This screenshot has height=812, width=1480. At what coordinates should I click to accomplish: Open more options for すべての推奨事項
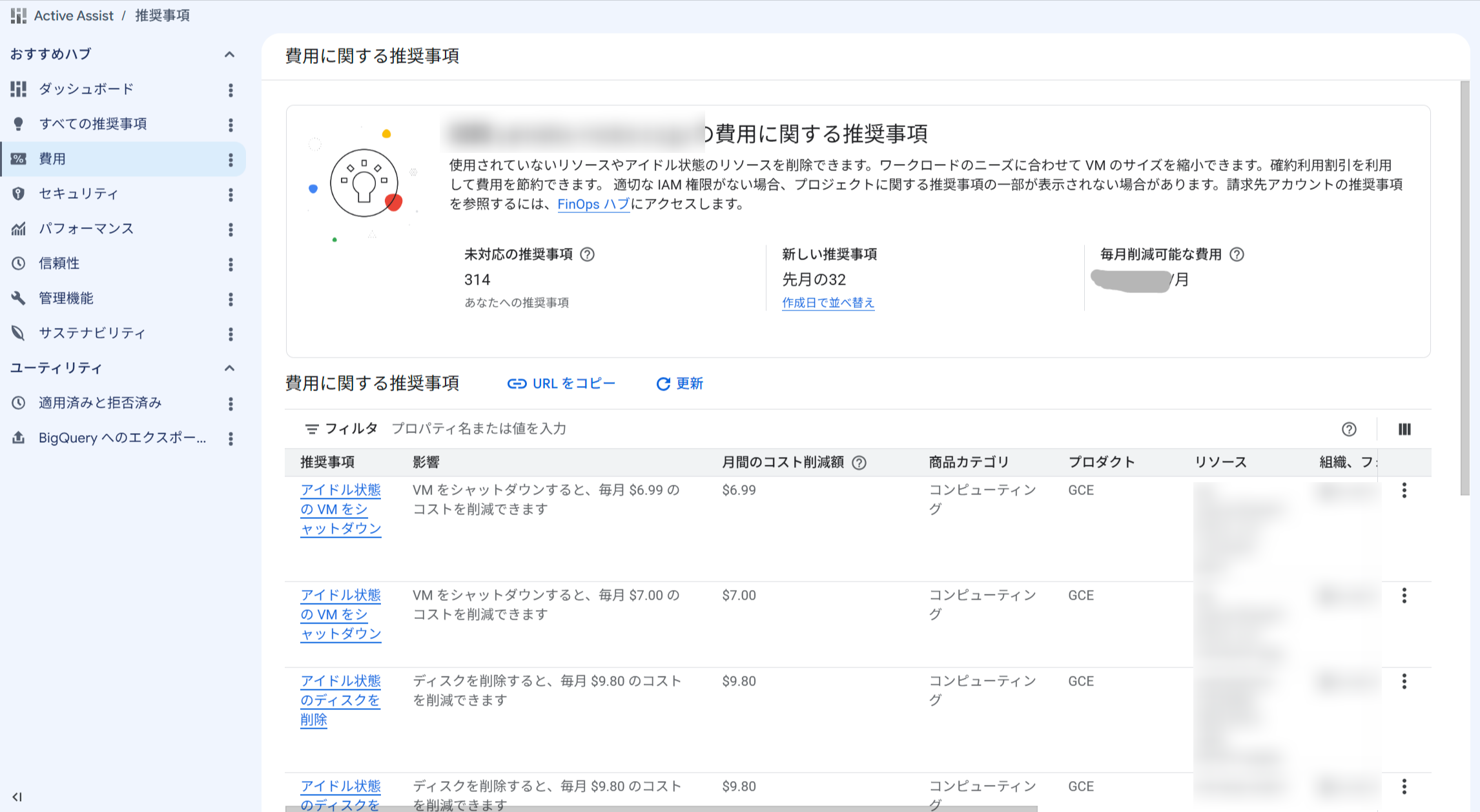[x=231, y=125]
